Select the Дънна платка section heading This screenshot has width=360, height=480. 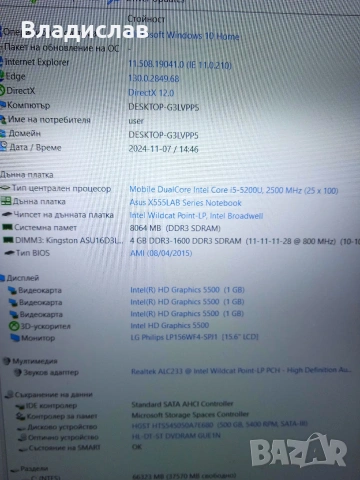tap(27, 174)
